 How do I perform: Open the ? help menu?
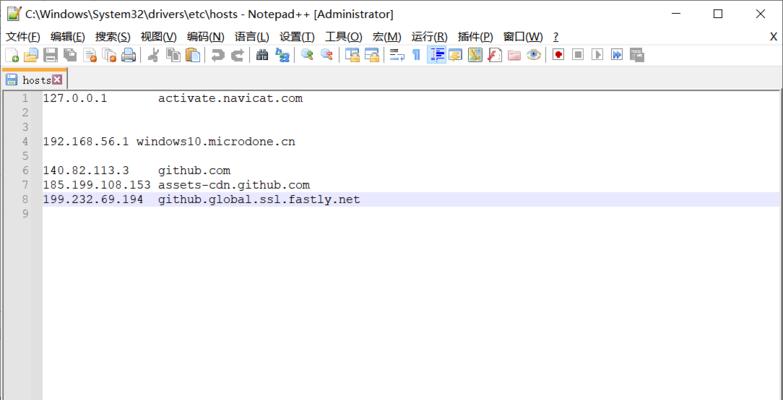[556, 36]
